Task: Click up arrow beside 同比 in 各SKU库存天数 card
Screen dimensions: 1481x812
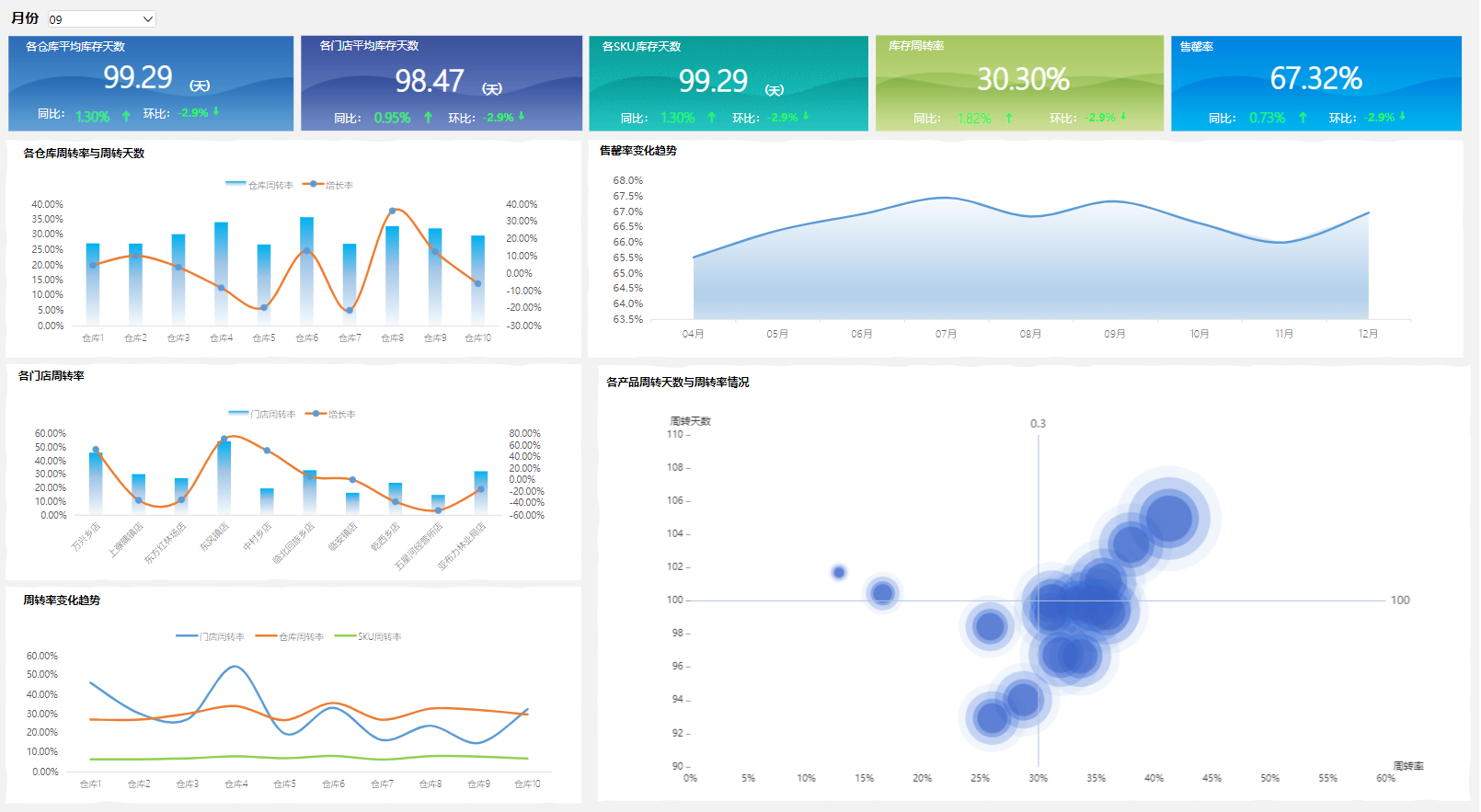Action: [711, 118]
